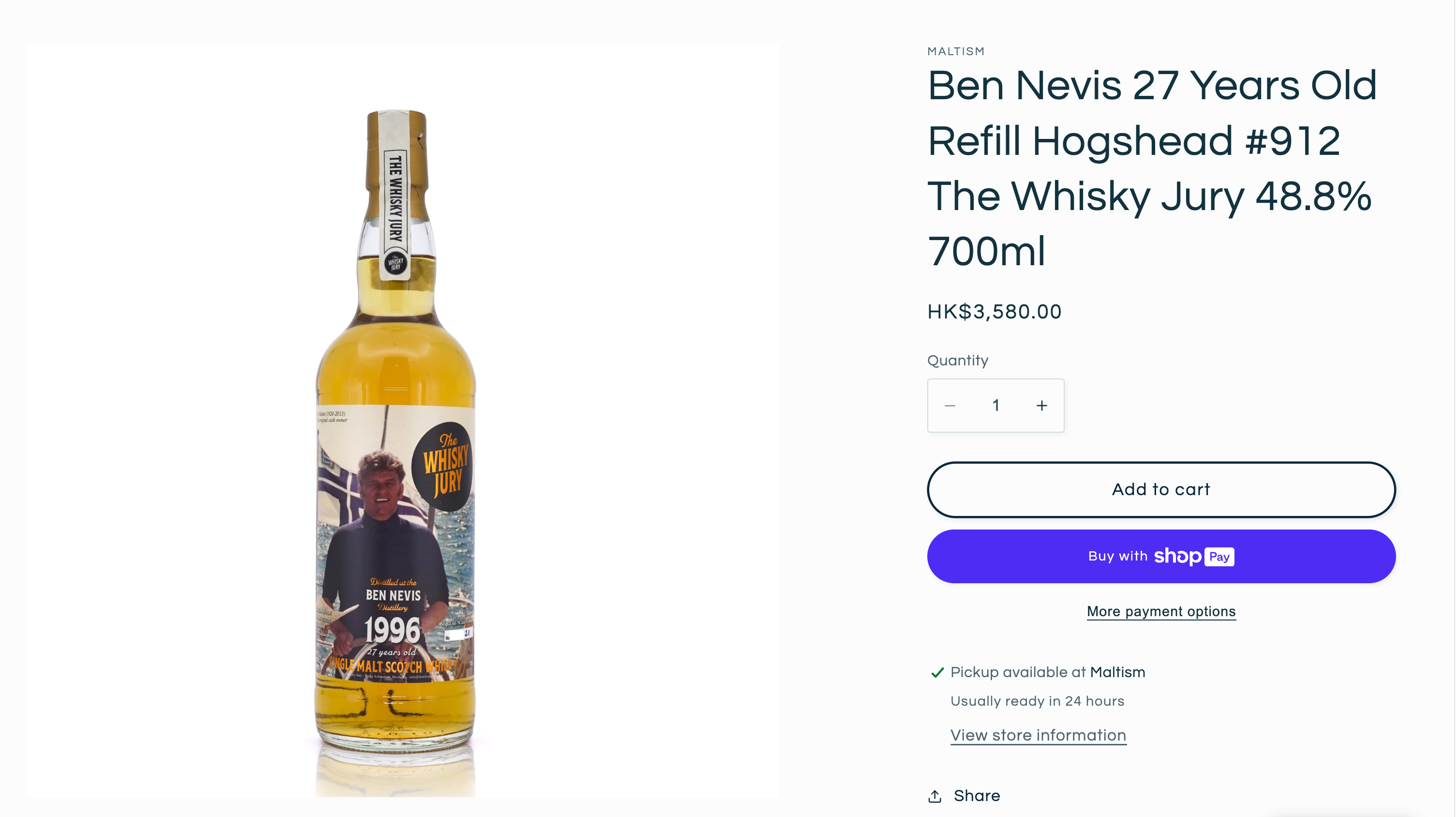Screen dimensions: 1456x817
Task: Click the MALTISM vendor label
Action: click(956, 51)
